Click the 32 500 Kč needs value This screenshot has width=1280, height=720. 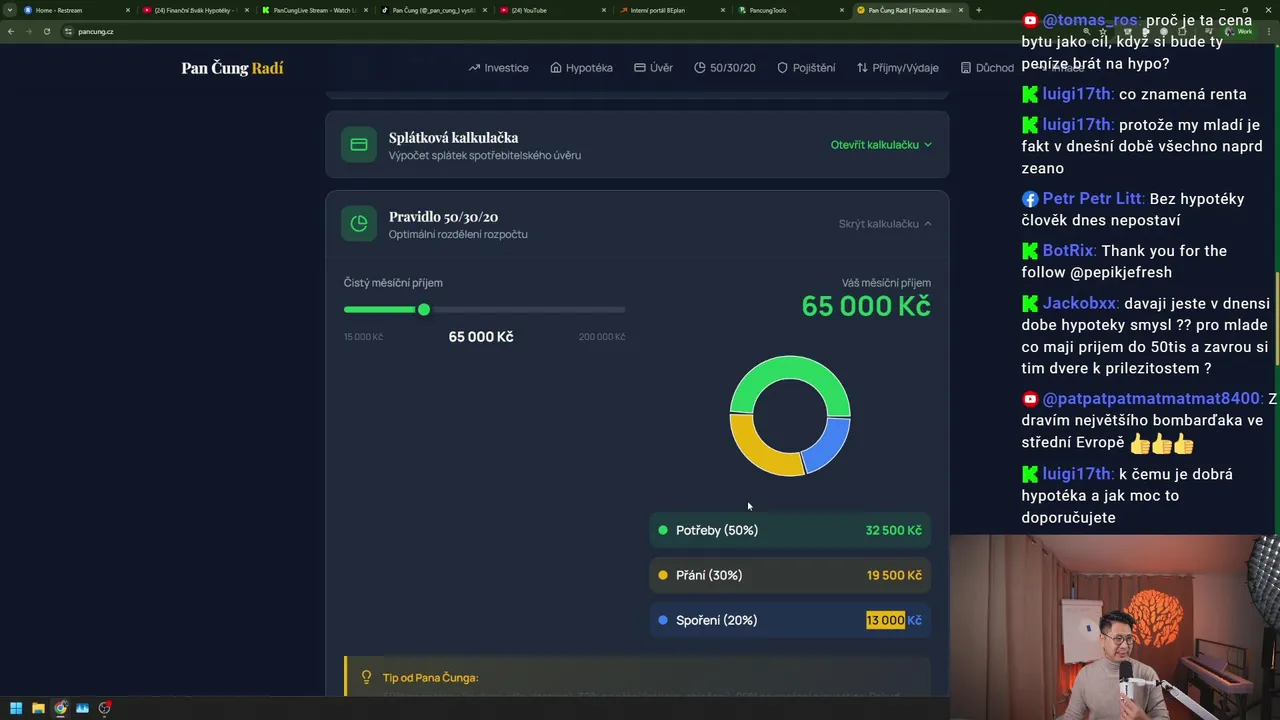click(893, 530)
